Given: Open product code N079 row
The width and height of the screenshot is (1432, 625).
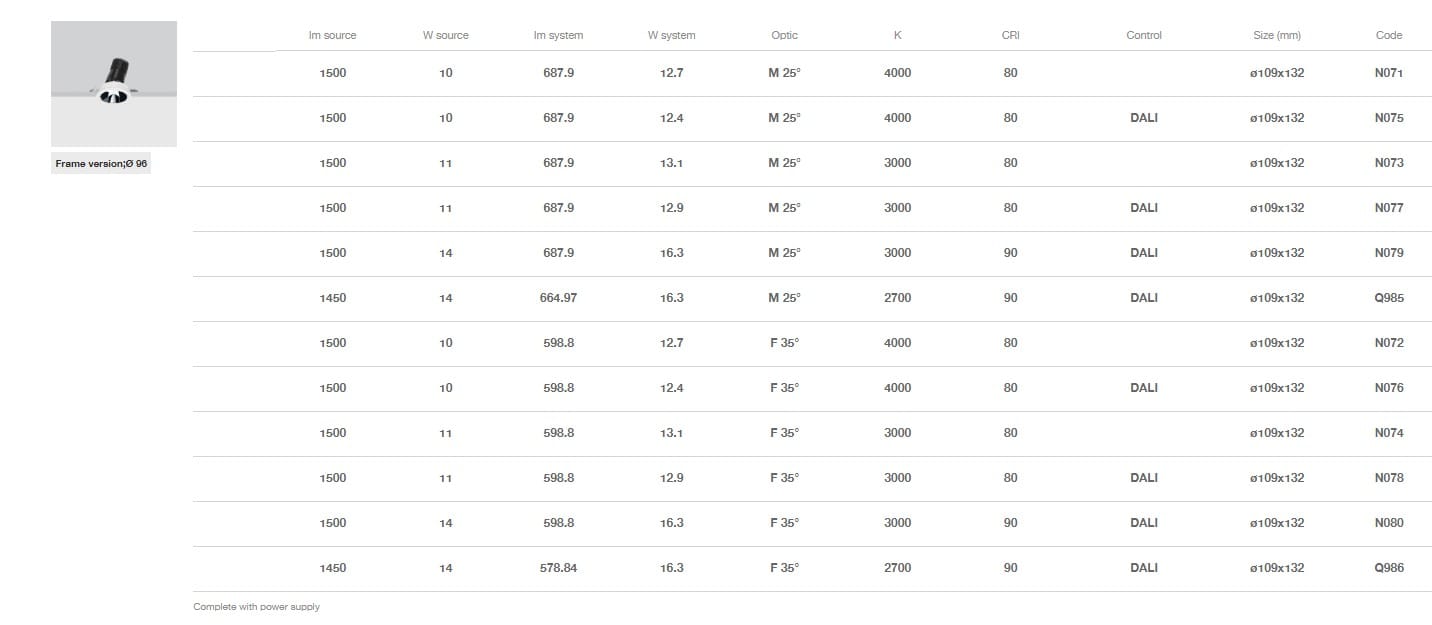Looking at the screenshot, I should tap(1389, 253).
